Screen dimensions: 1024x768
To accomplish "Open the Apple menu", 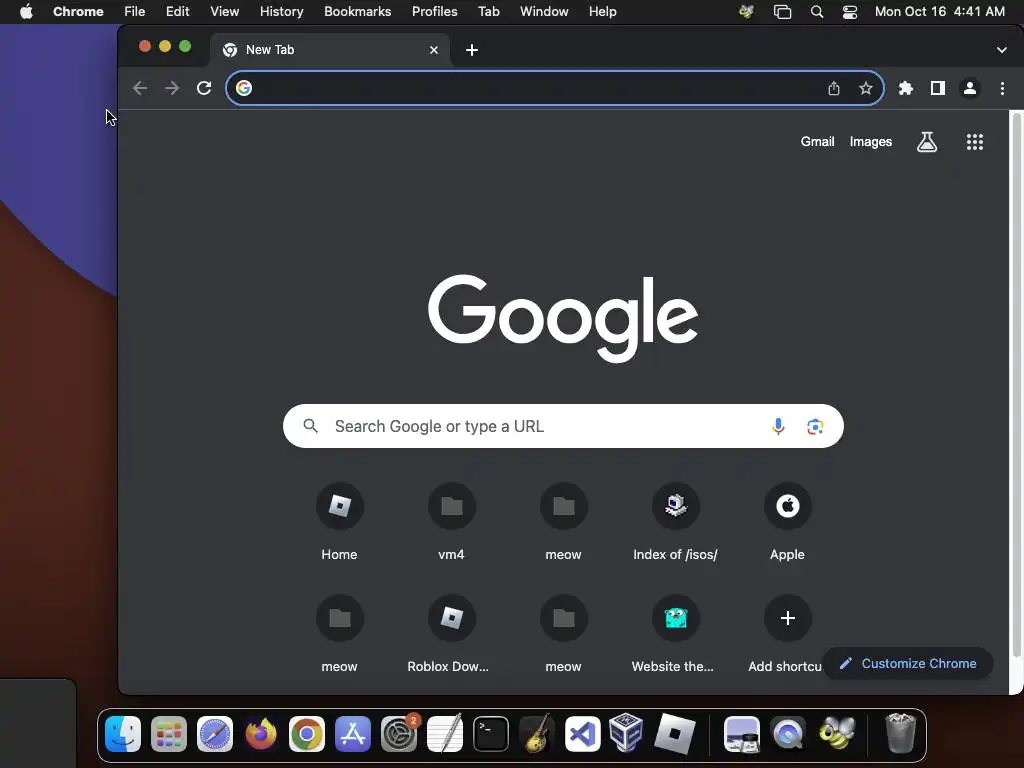I will pyautogui.click(x=26, y=12).
